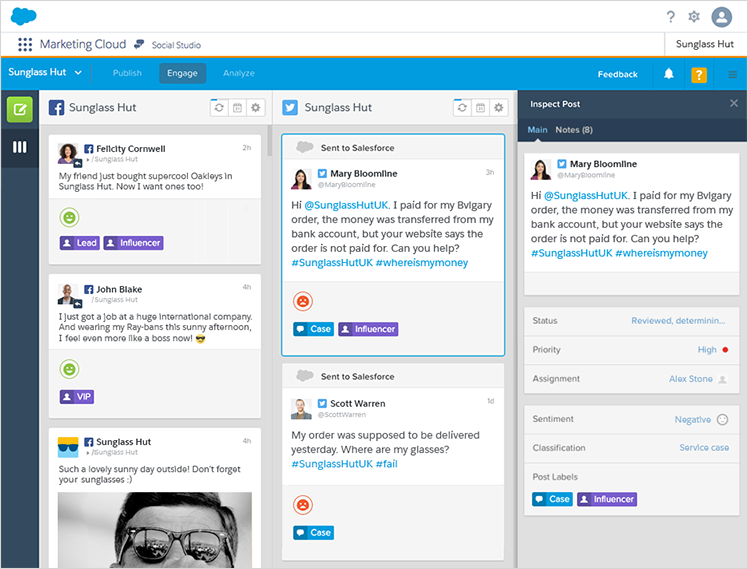Click Sunglass Hut account label at top right
Image resolution: width=748 pixels, height=569 pixels.
pyautogui.click(x=705, y=44)
